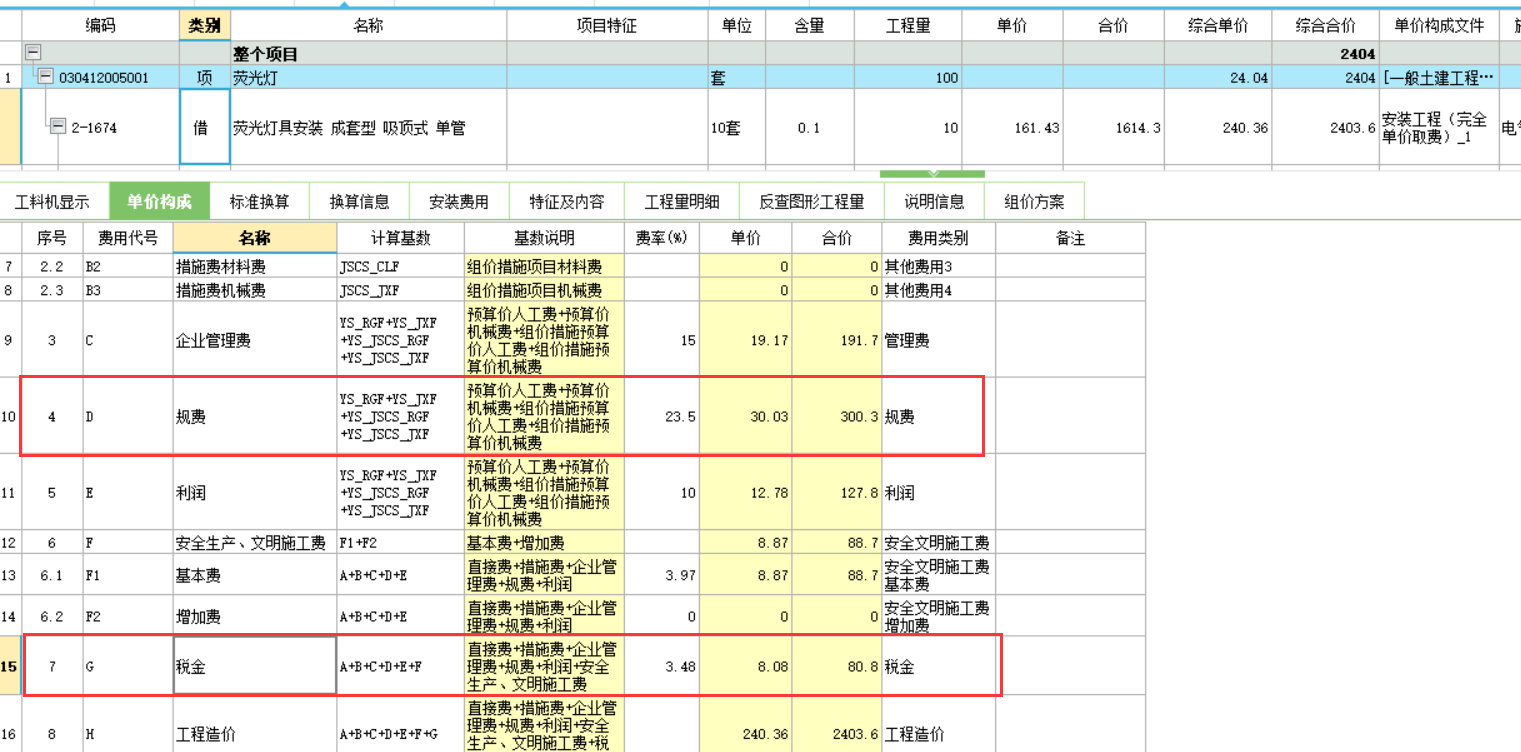1521x752 pixels.
Task: Select 安装工程（完全单价取费）_1 cell
Action: pyautogui.click(x=1439, y=127)
